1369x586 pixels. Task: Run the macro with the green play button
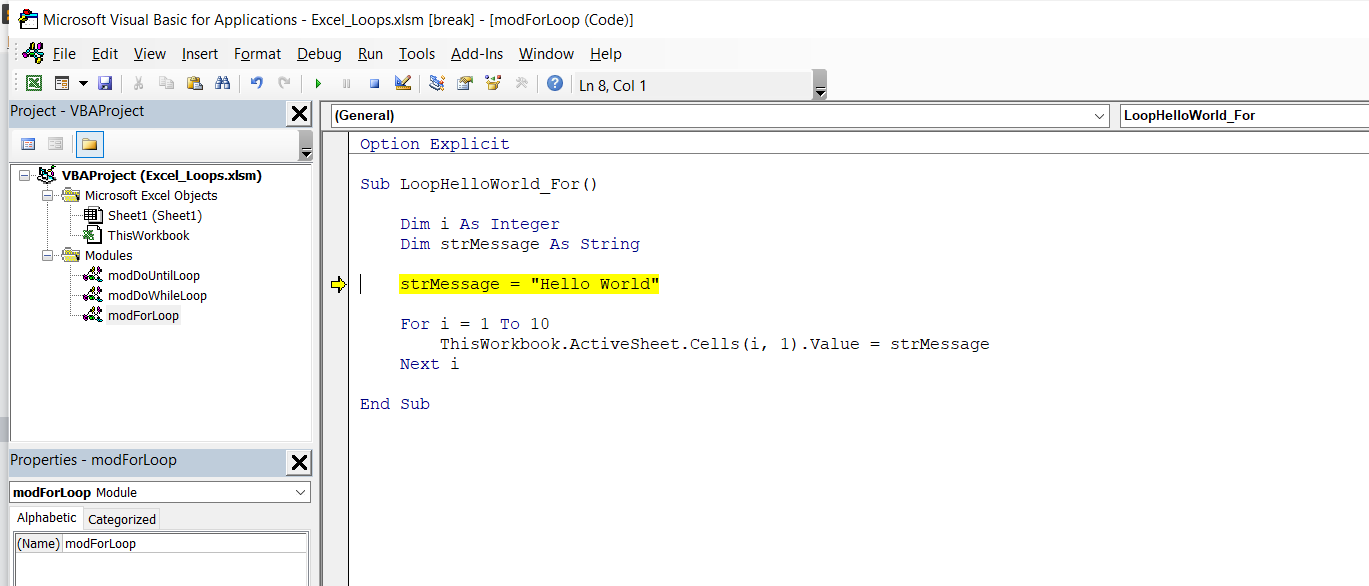tap(318, 84)
